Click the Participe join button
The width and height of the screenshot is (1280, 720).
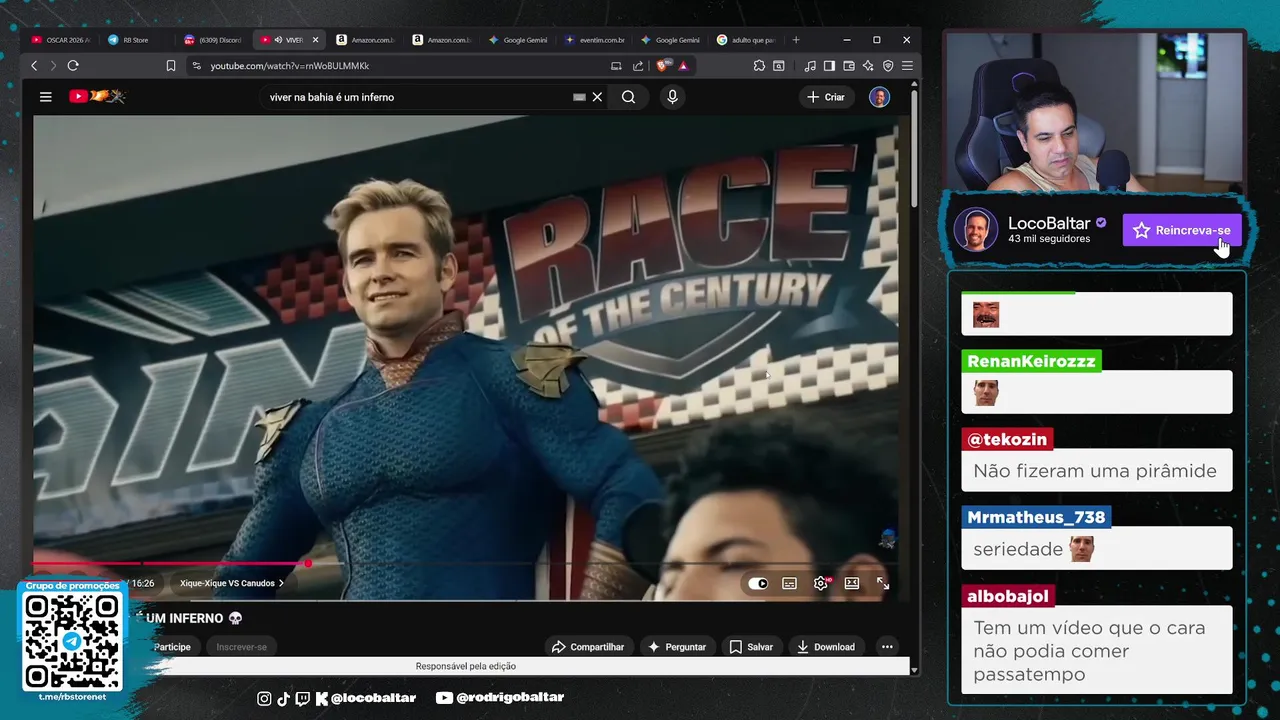172,647
